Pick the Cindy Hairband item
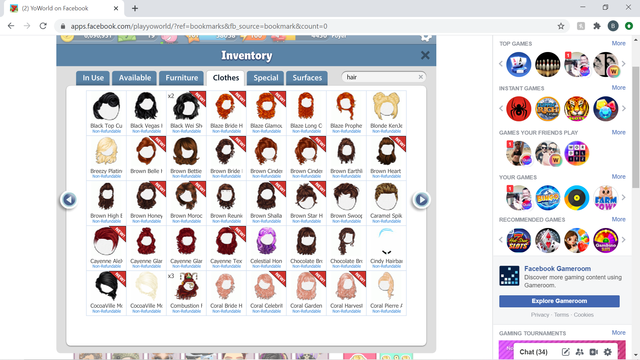The image size is (640, 360). tap(387, 247)
